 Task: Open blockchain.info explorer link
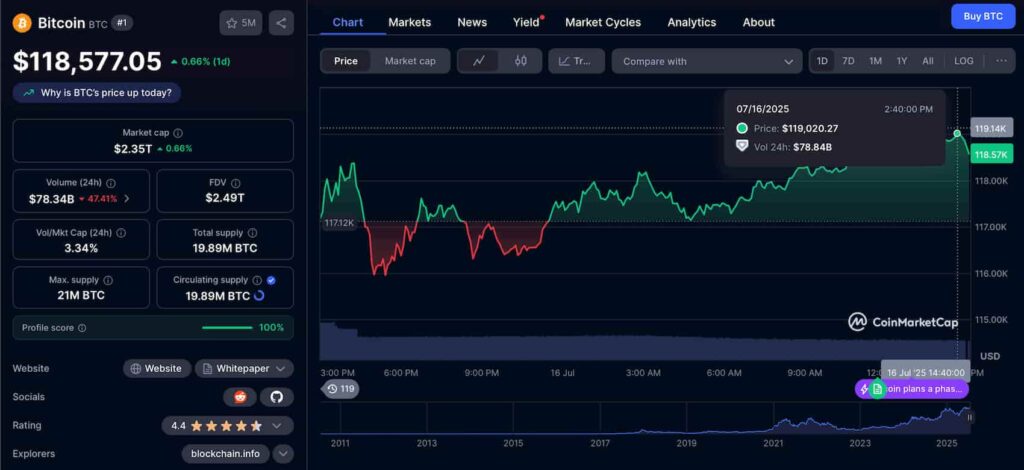point(225,453)
